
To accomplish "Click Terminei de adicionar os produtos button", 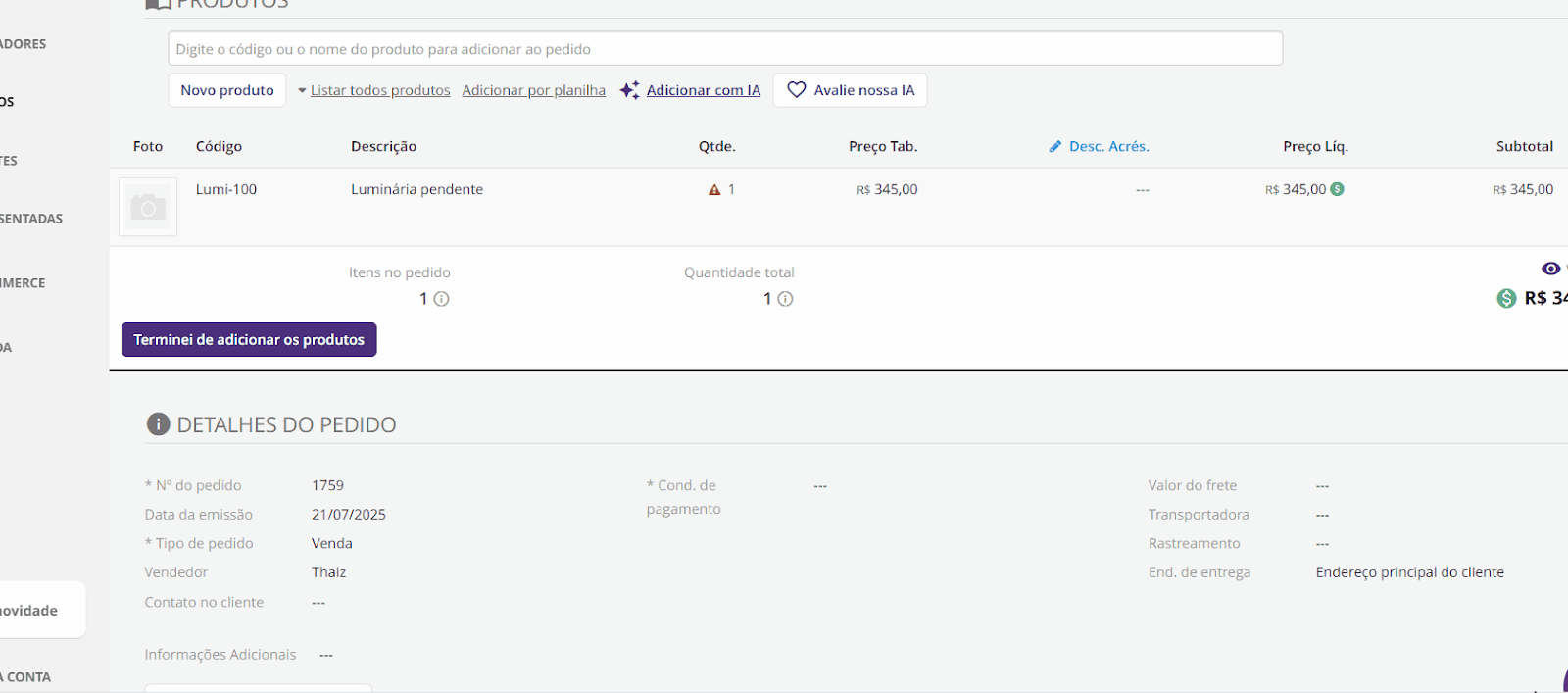I will point(249,340).
